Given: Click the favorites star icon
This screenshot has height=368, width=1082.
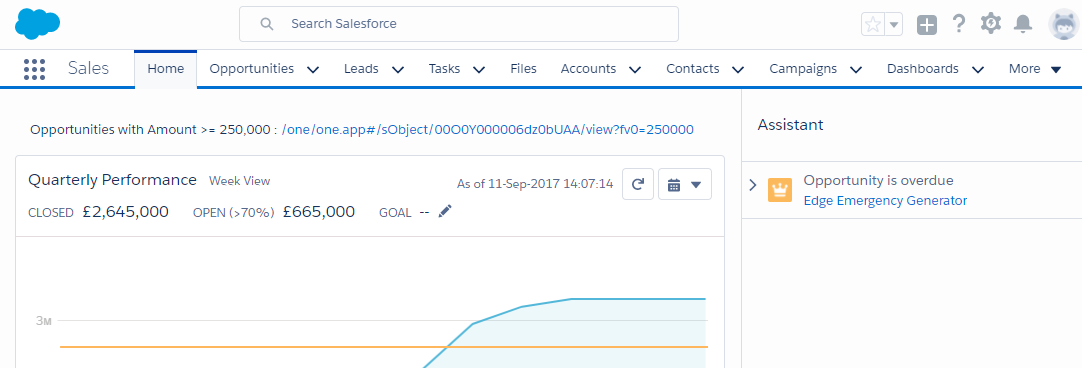Looking at the screenshot, I should pyautogui.click(x=873, y=25).
